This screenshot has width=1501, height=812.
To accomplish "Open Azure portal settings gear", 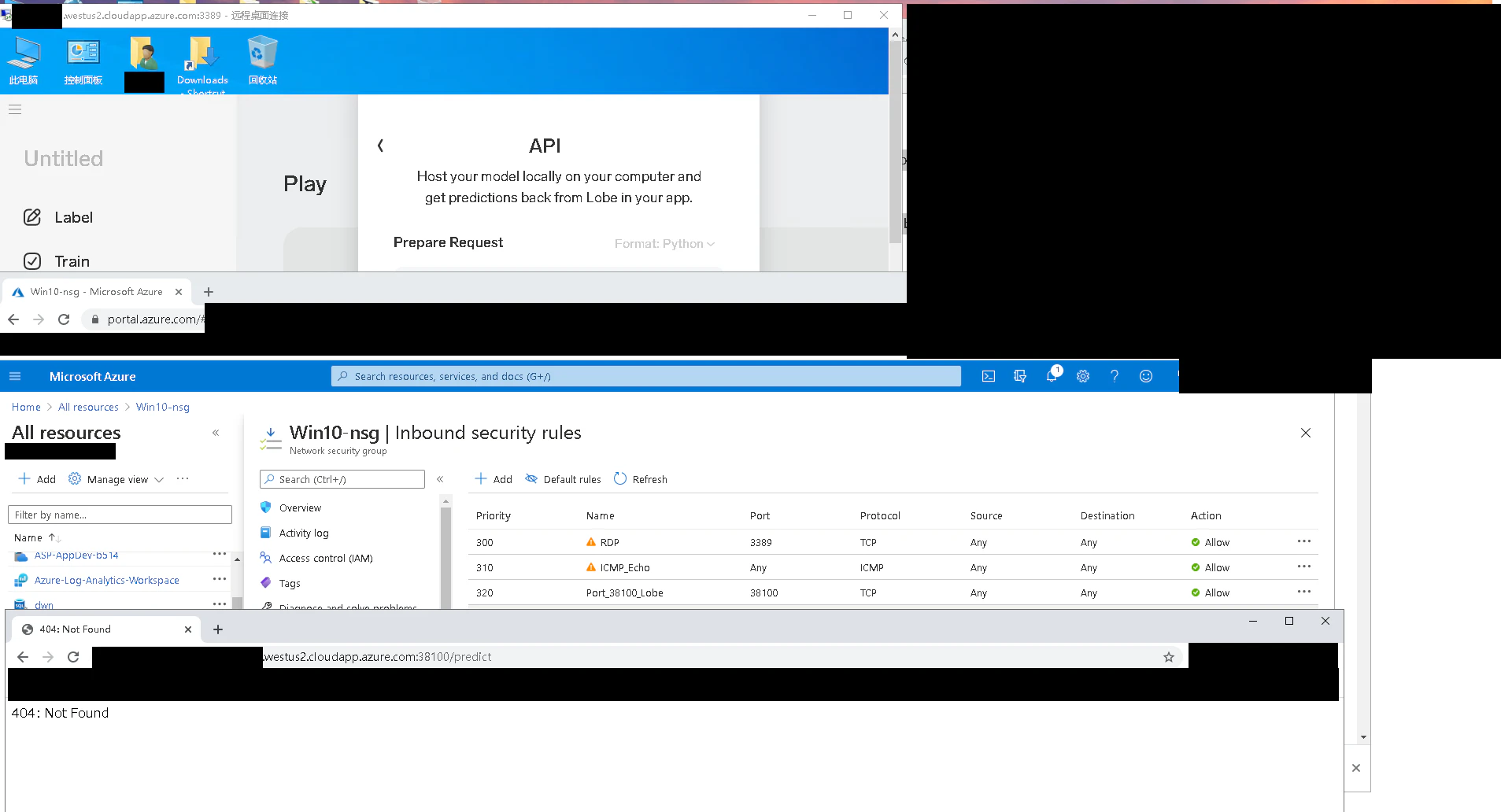I will click(x=1083, y=376).
